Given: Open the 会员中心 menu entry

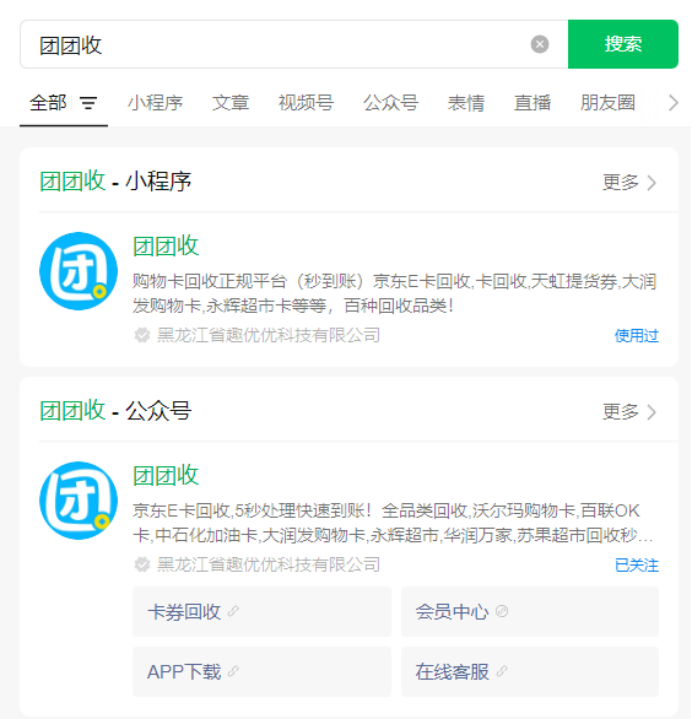Looking at the screenshot, I should (x=530, y=612).
